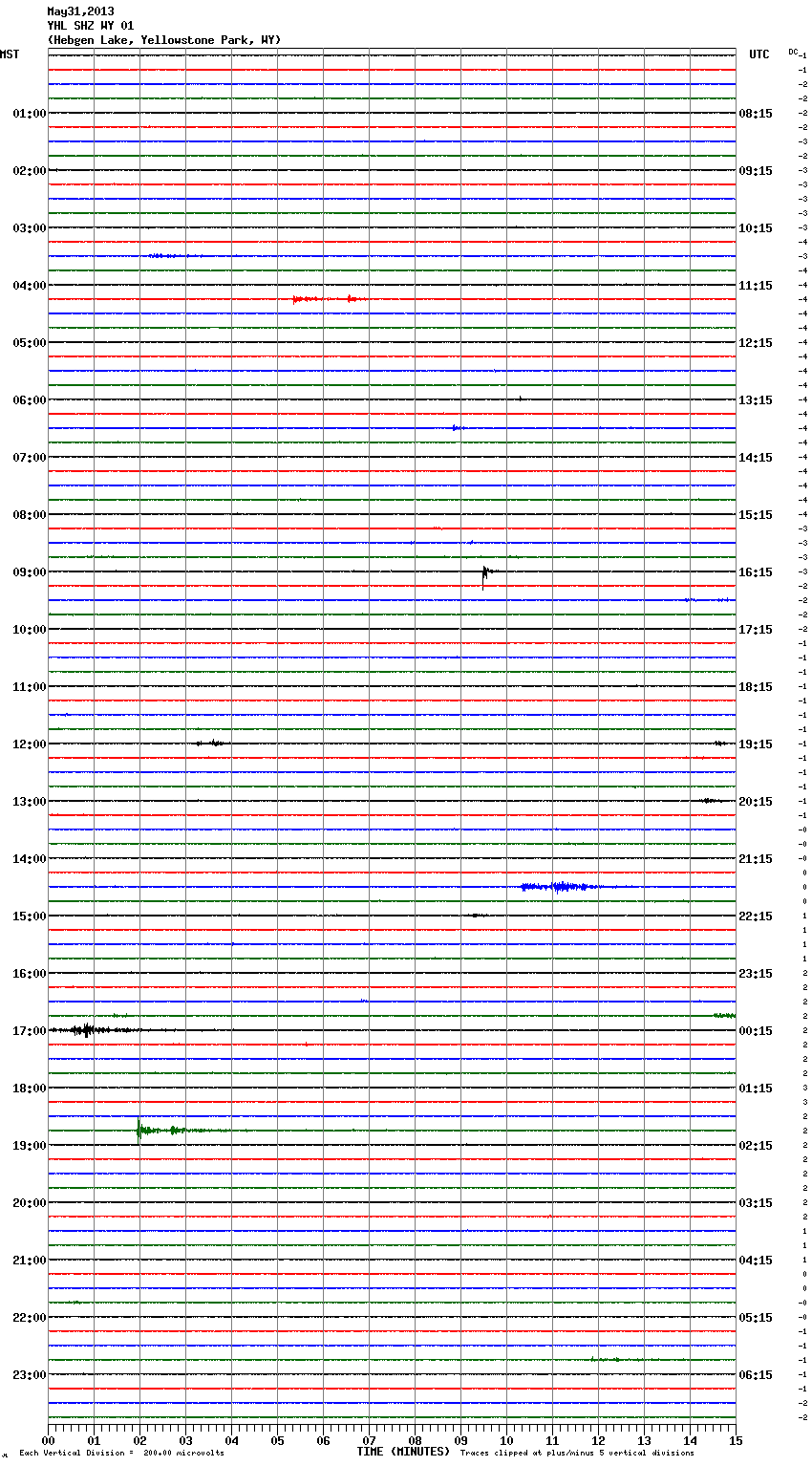Click the faint blue signal on 03:30 trace

pyautogui.click(x=174, y=256)
